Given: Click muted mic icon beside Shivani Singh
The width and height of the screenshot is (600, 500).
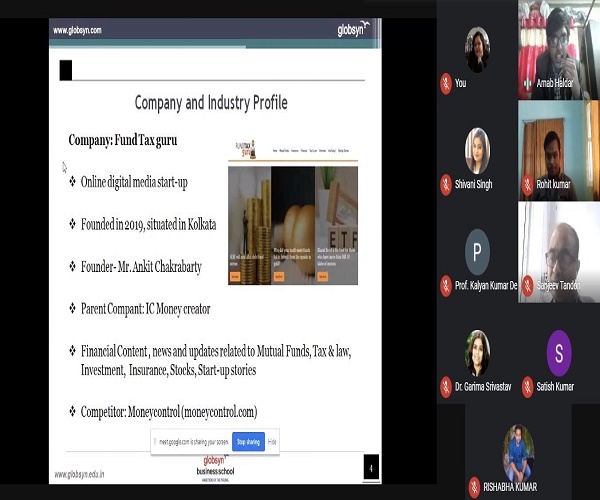Looking at the screenshot, I should (446, 184).
